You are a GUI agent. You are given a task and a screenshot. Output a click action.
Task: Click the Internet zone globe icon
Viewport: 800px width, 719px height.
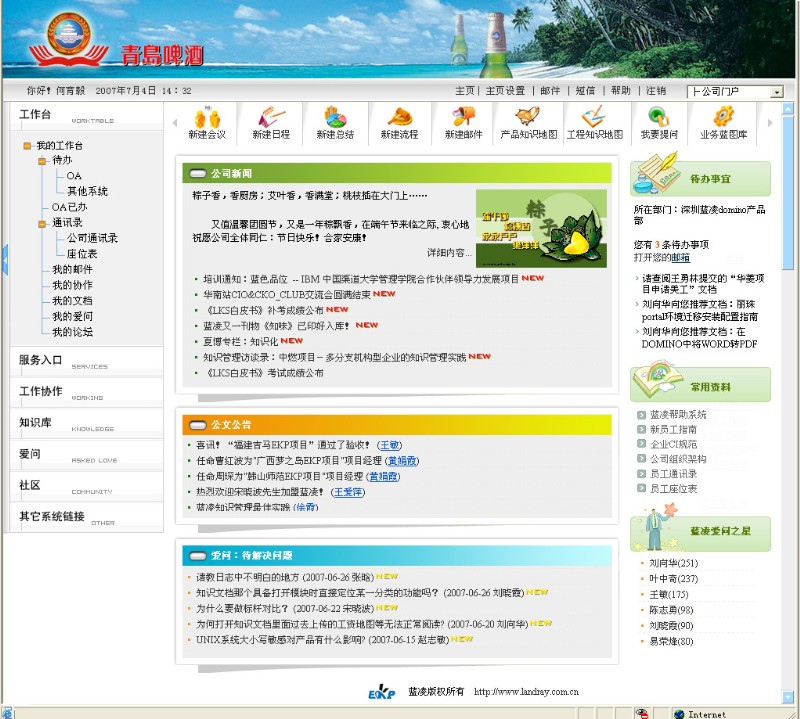pyautogui.click(x=679, y=714)
